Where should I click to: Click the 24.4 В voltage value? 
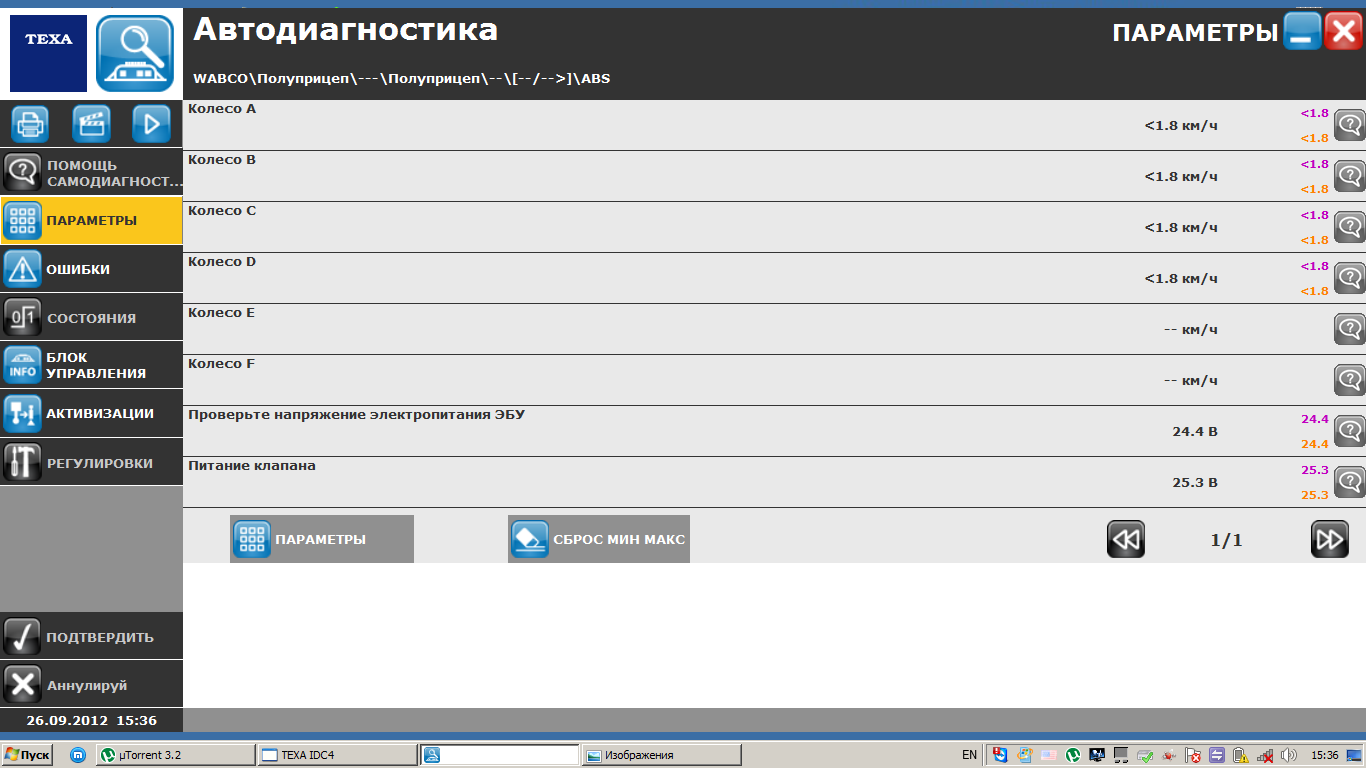[x=1195, y=432]
